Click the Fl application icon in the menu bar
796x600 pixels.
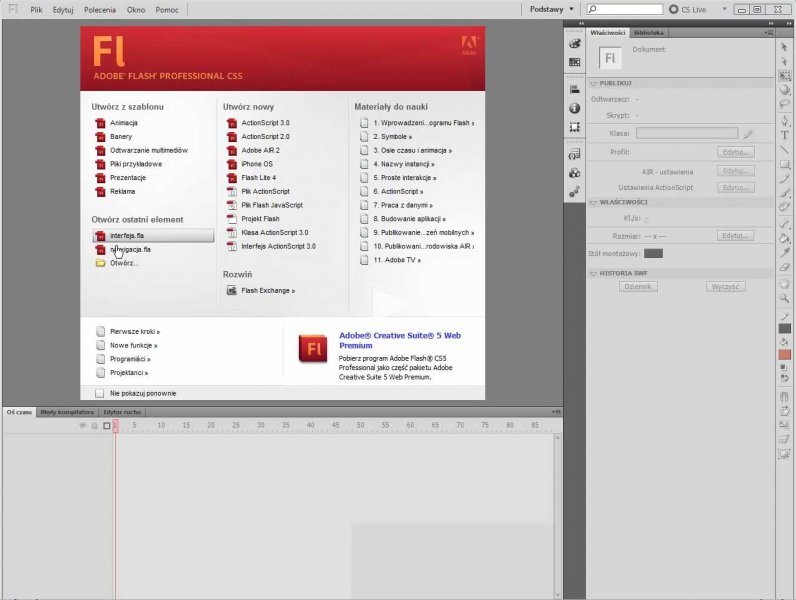point(12,8)
